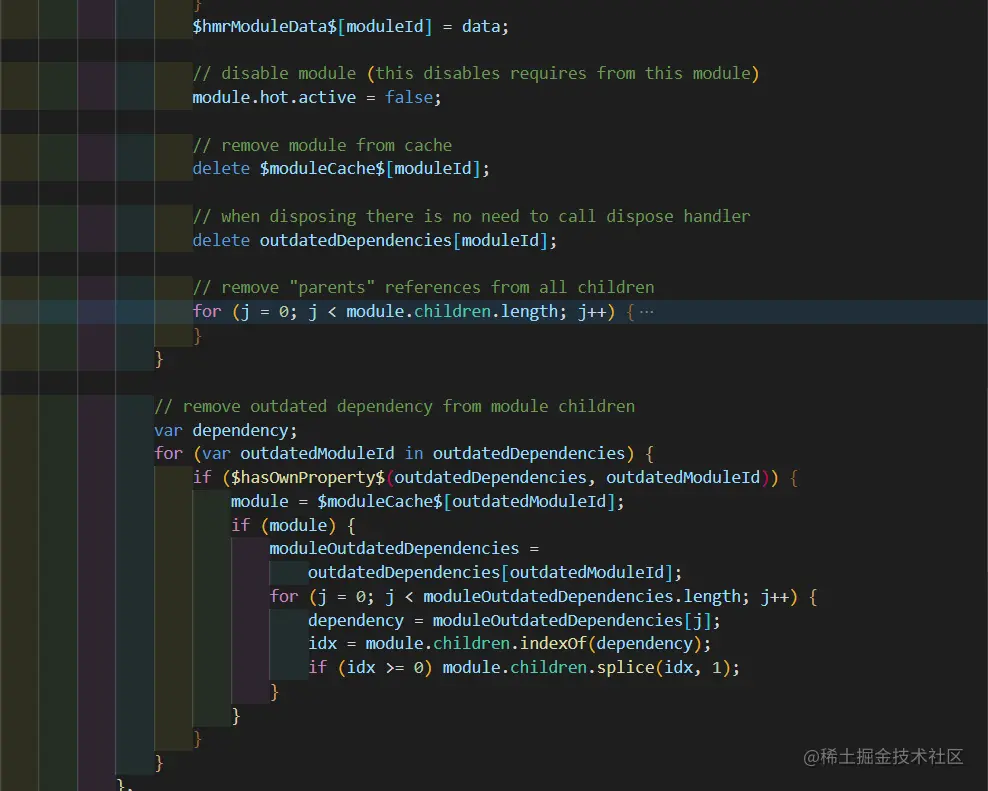Click the line 'dependency = moduleOutdatedDependencies[j];'
Viewport: 988px width, 791px height.
514,621
